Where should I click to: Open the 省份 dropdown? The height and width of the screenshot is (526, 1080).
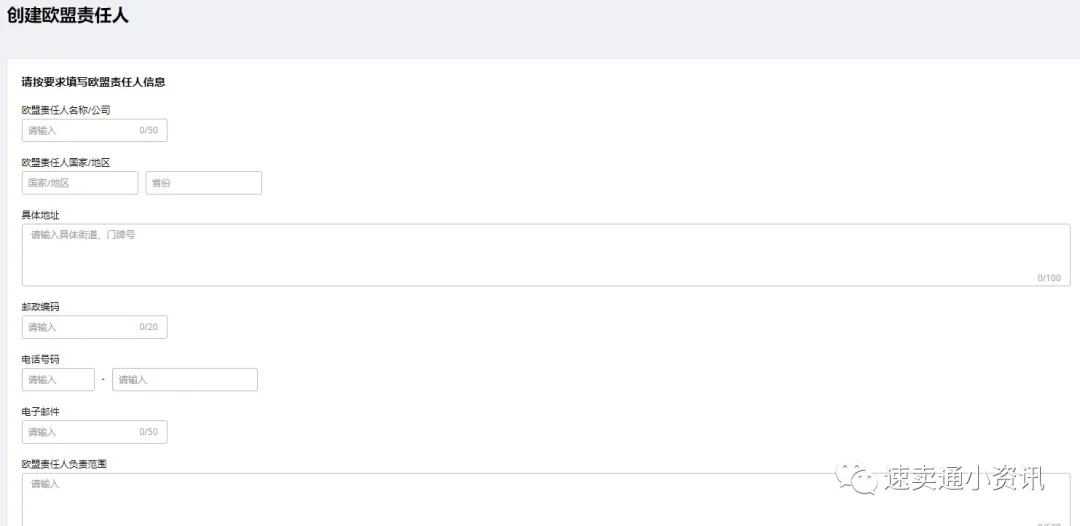(x=204, y=183)
